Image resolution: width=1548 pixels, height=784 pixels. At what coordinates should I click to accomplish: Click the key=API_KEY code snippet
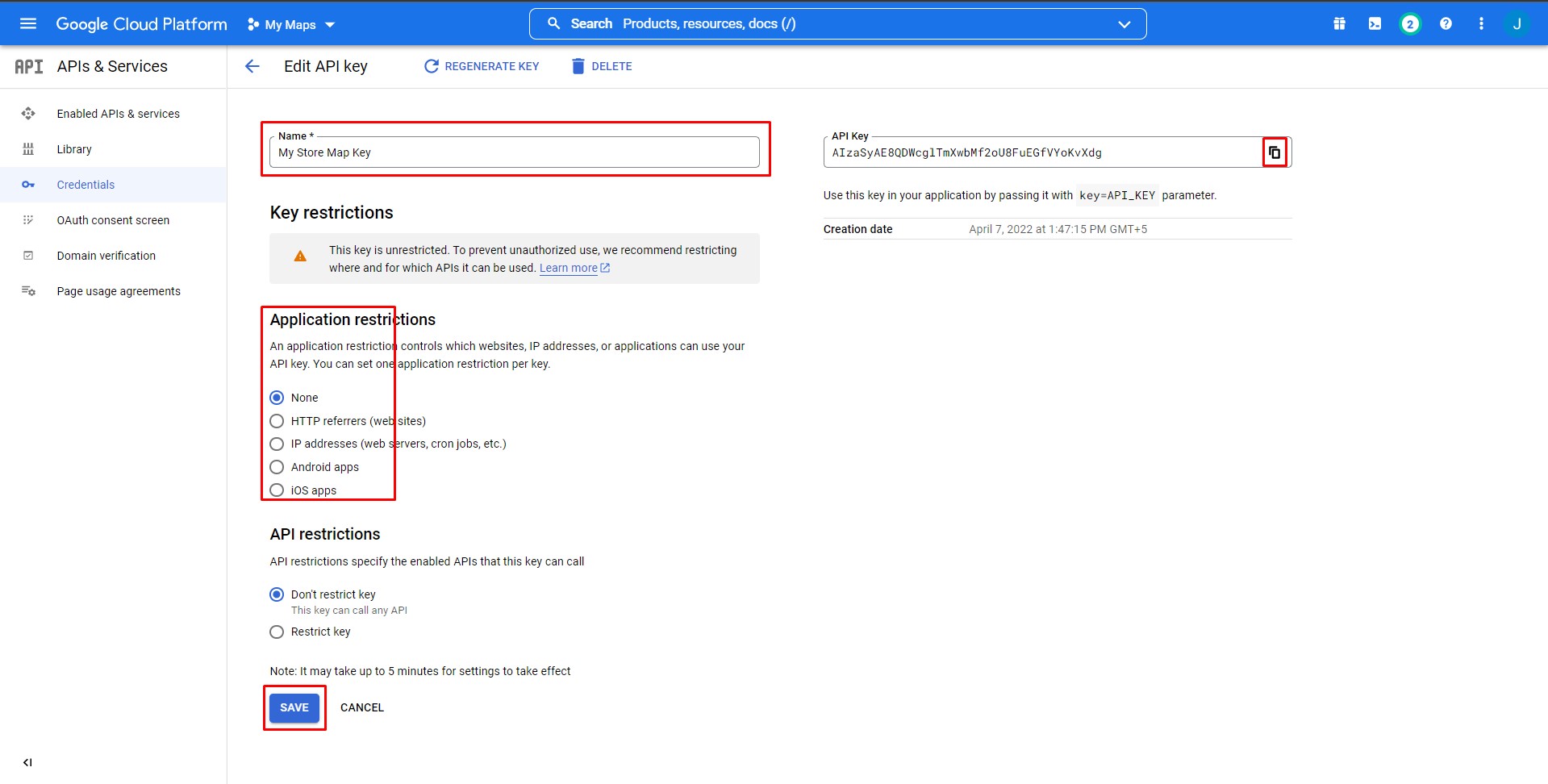pos(1117,195)
